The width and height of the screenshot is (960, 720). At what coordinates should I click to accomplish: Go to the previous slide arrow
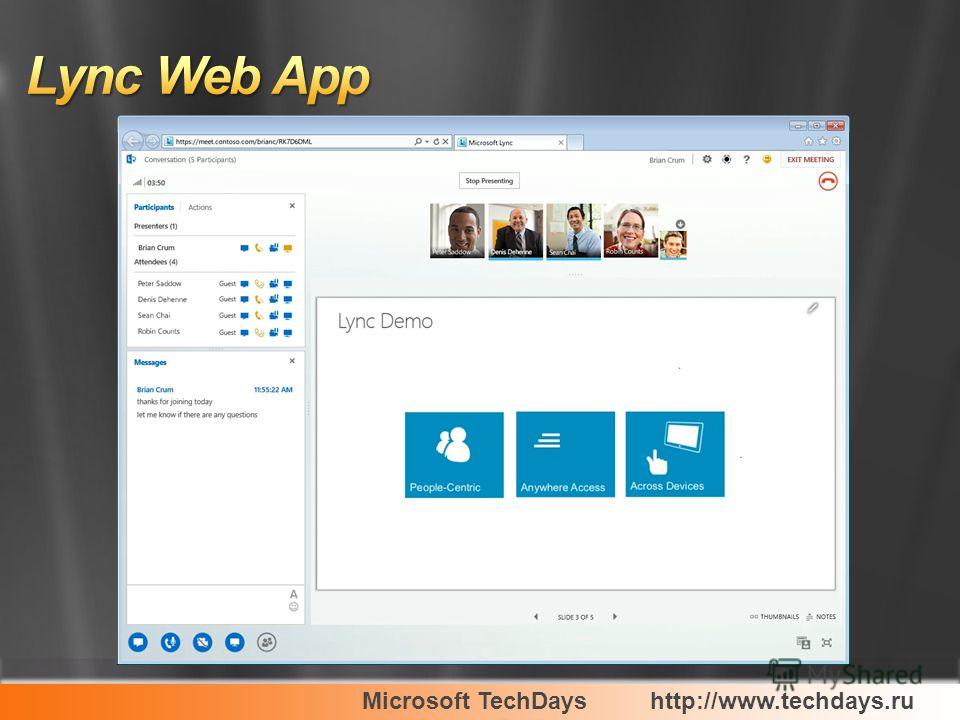point(536,617)
